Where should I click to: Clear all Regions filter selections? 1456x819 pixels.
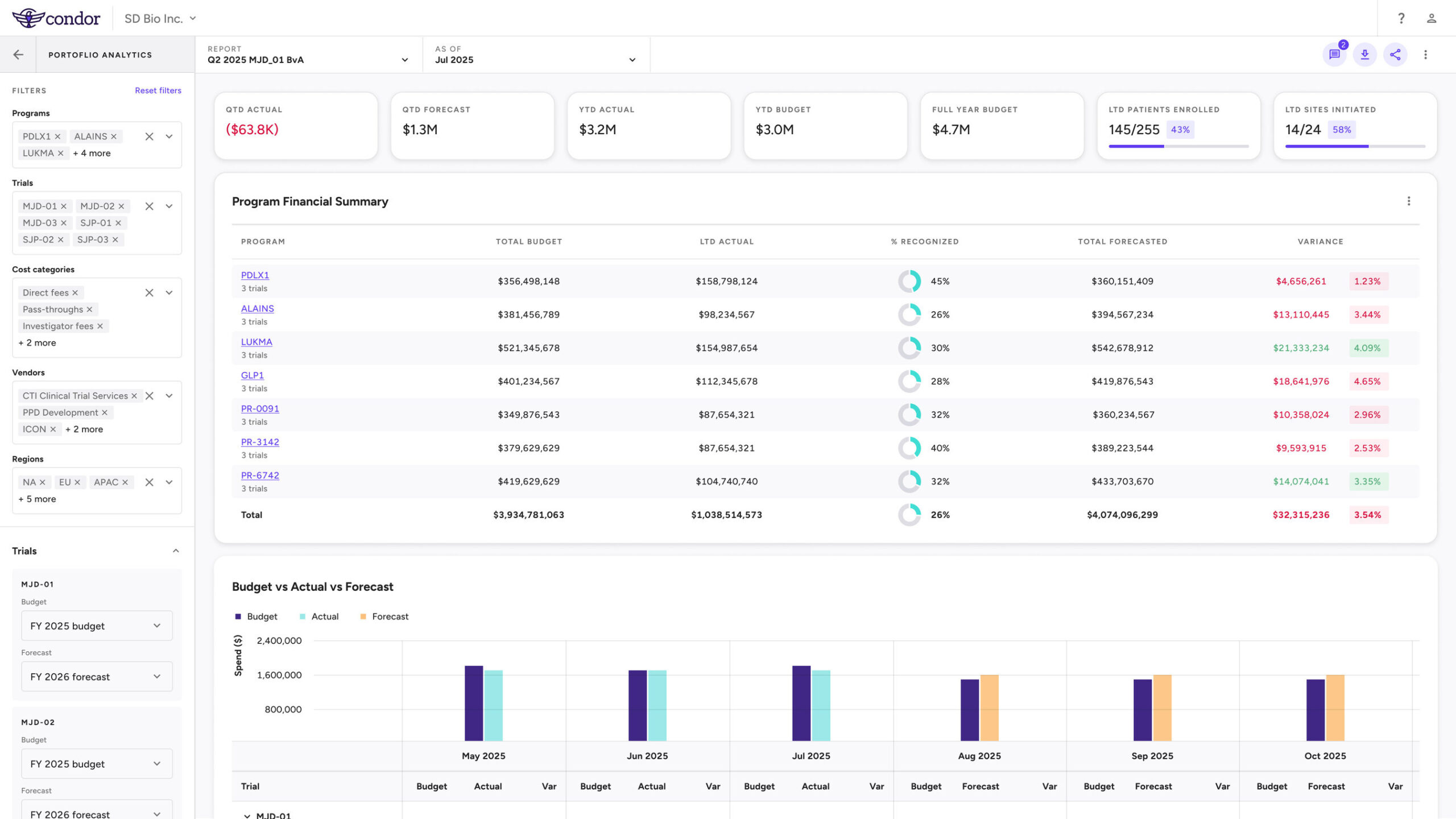pos(149,482)
